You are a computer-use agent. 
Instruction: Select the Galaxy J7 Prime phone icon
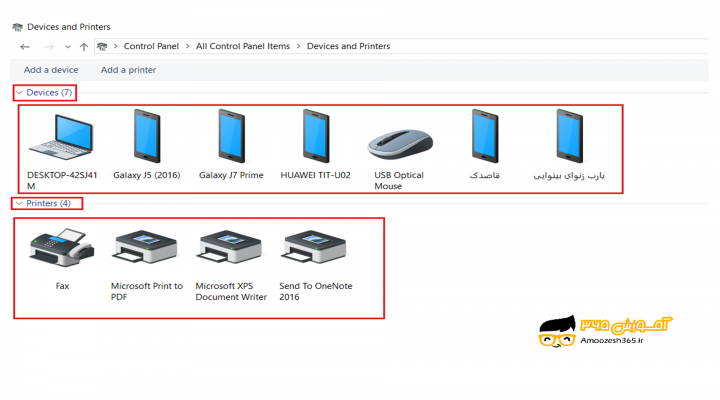231,136
